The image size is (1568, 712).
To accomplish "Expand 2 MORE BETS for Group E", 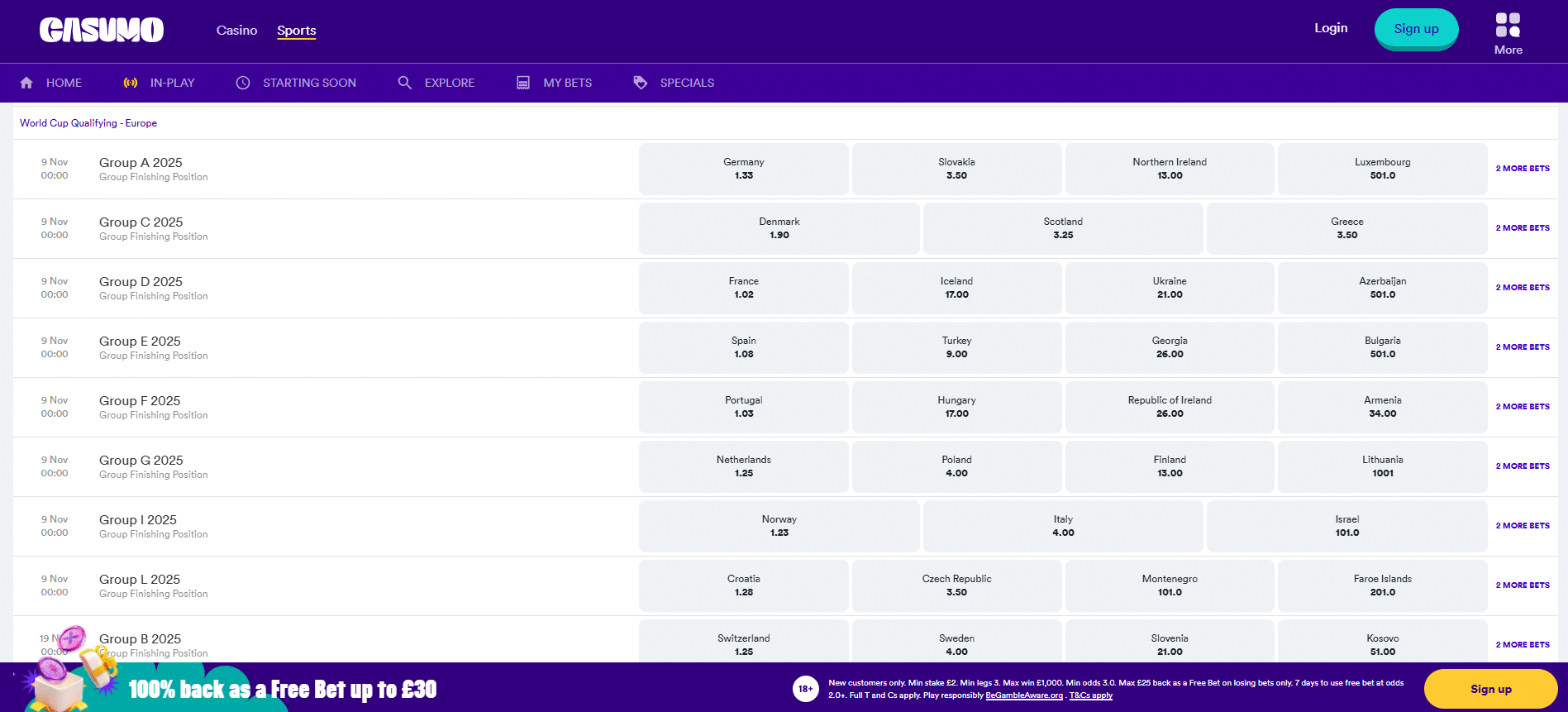I will coord(1523,347).
